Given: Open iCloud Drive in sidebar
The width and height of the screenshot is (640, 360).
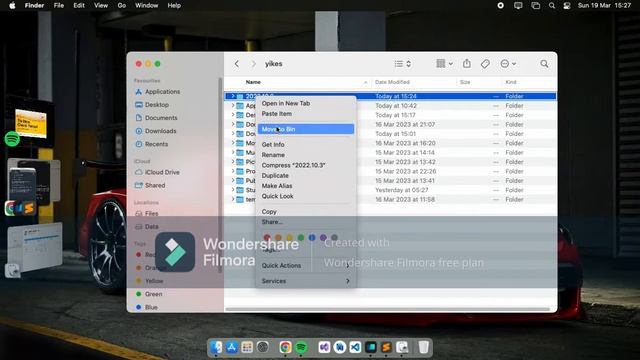Looking at the screenshot, I should click(157, 172).
